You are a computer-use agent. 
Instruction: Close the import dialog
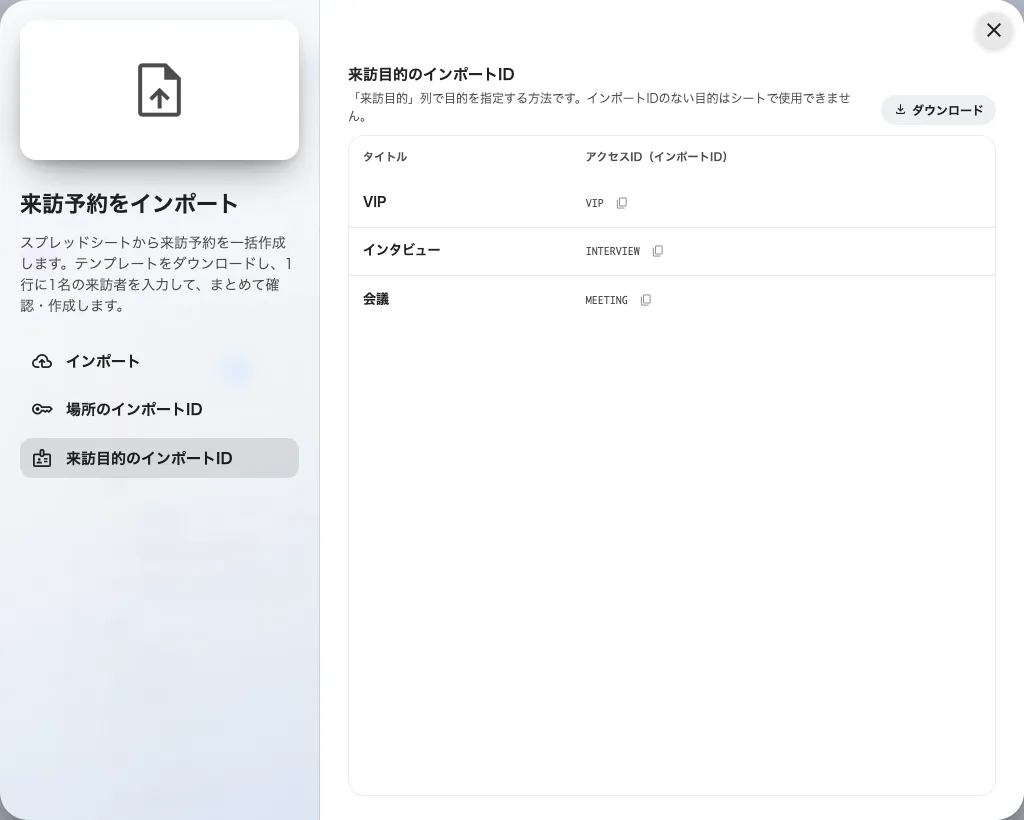pyautogui.click(x=993, y=30)
